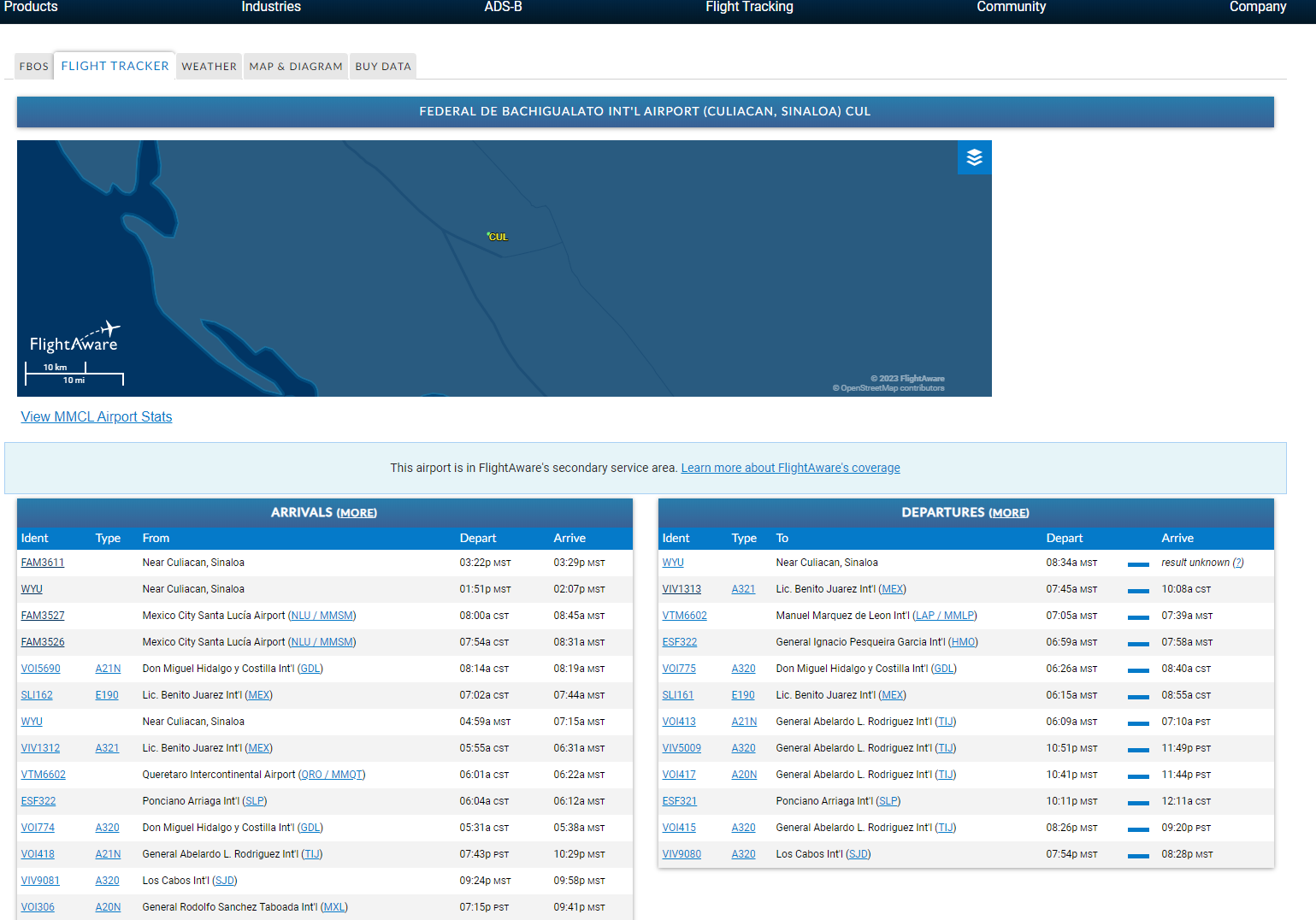Screen dimensions: 1316x920
Task: Open departure flight VIV9080
Action: pyautogui.click(x=682, y=854)
